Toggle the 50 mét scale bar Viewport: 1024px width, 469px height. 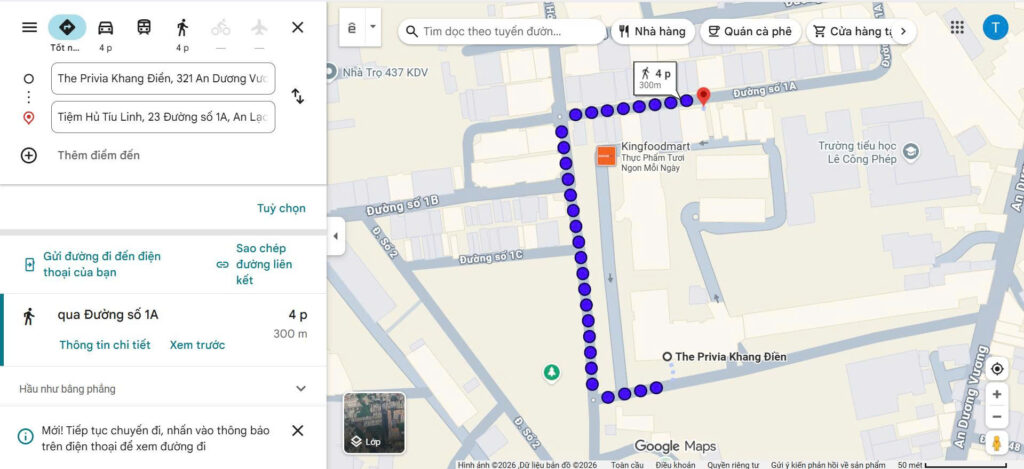click(952, 465)
